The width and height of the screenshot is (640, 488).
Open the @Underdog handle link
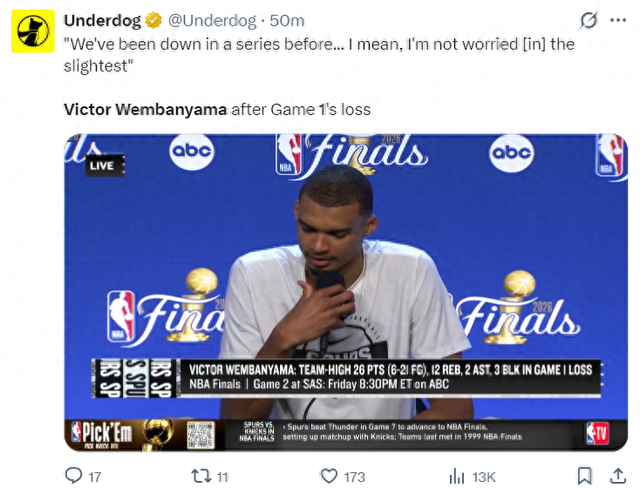click(212, 20)
